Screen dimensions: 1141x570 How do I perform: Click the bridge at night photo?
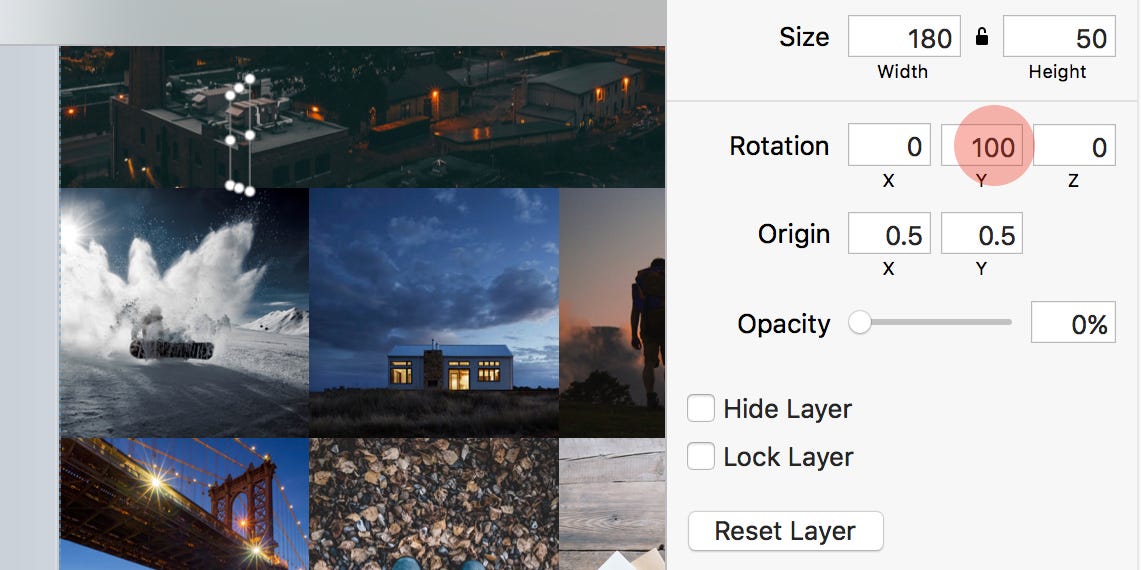(184, 504)
